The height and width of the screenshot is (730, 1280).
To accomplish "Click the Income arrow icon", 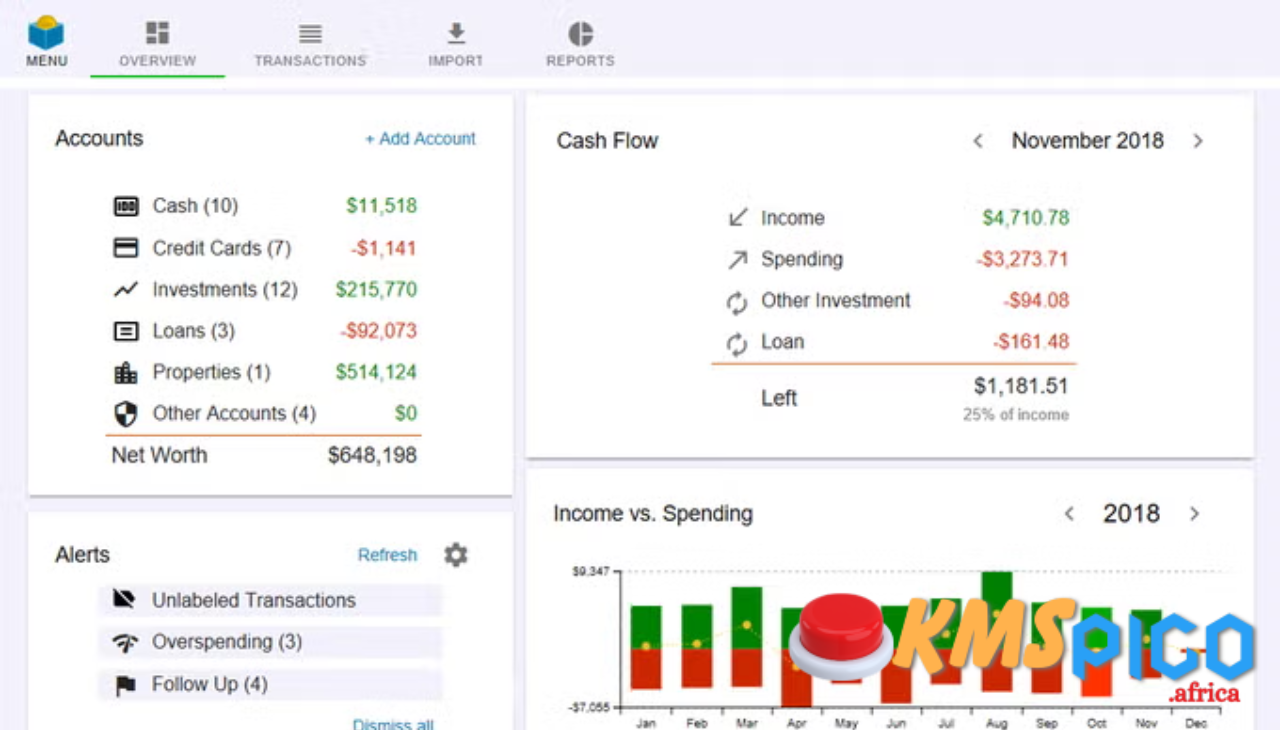I will 737,218.
